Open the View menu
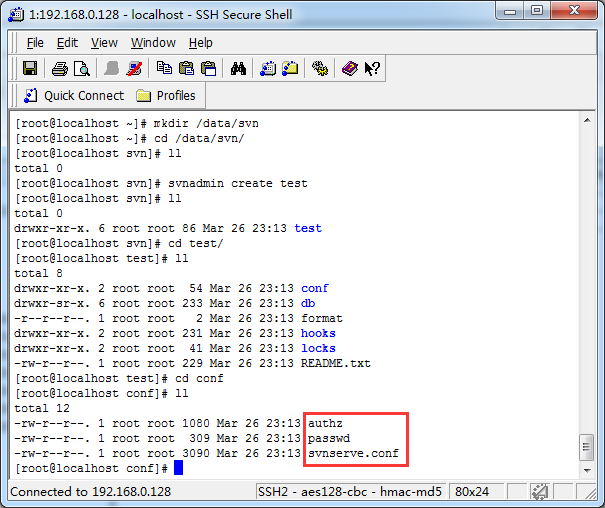This screenshot has width=605, height=508. click(x=104, y=43)
